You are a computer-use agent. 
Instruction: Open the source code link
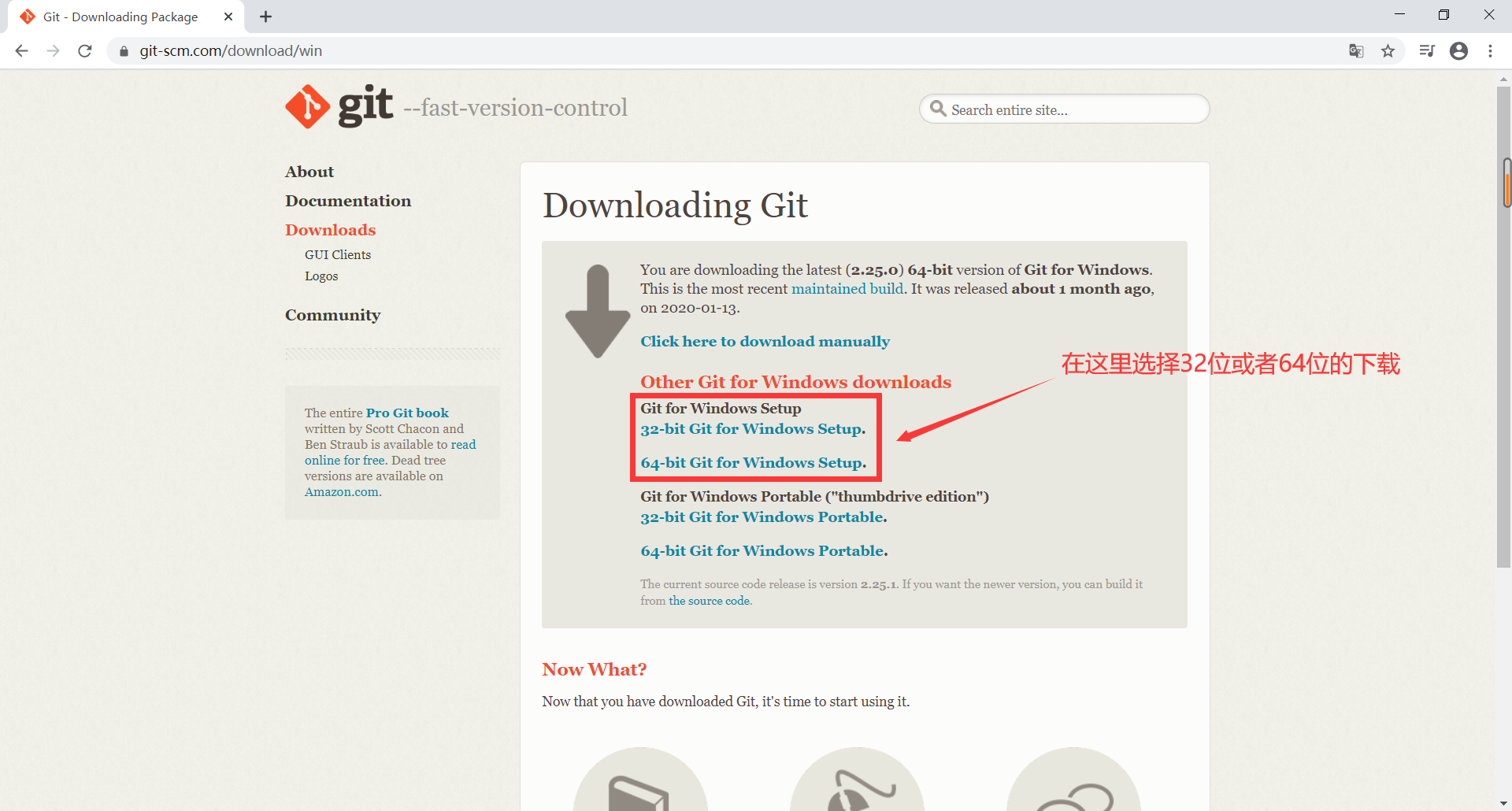[x=710, y=601]
